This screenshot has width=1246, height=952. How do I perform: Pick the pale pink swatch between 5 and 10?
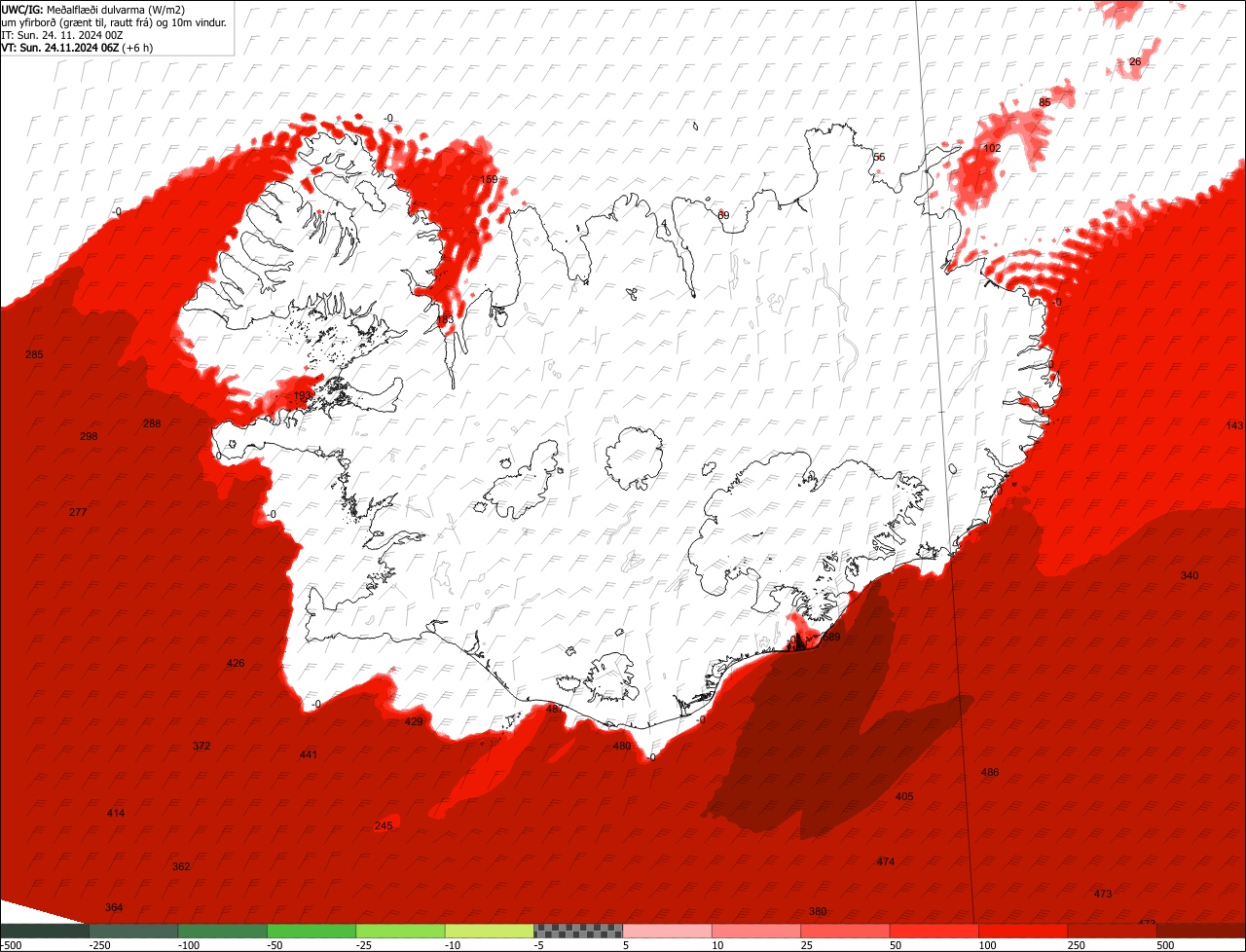[667, 931]
